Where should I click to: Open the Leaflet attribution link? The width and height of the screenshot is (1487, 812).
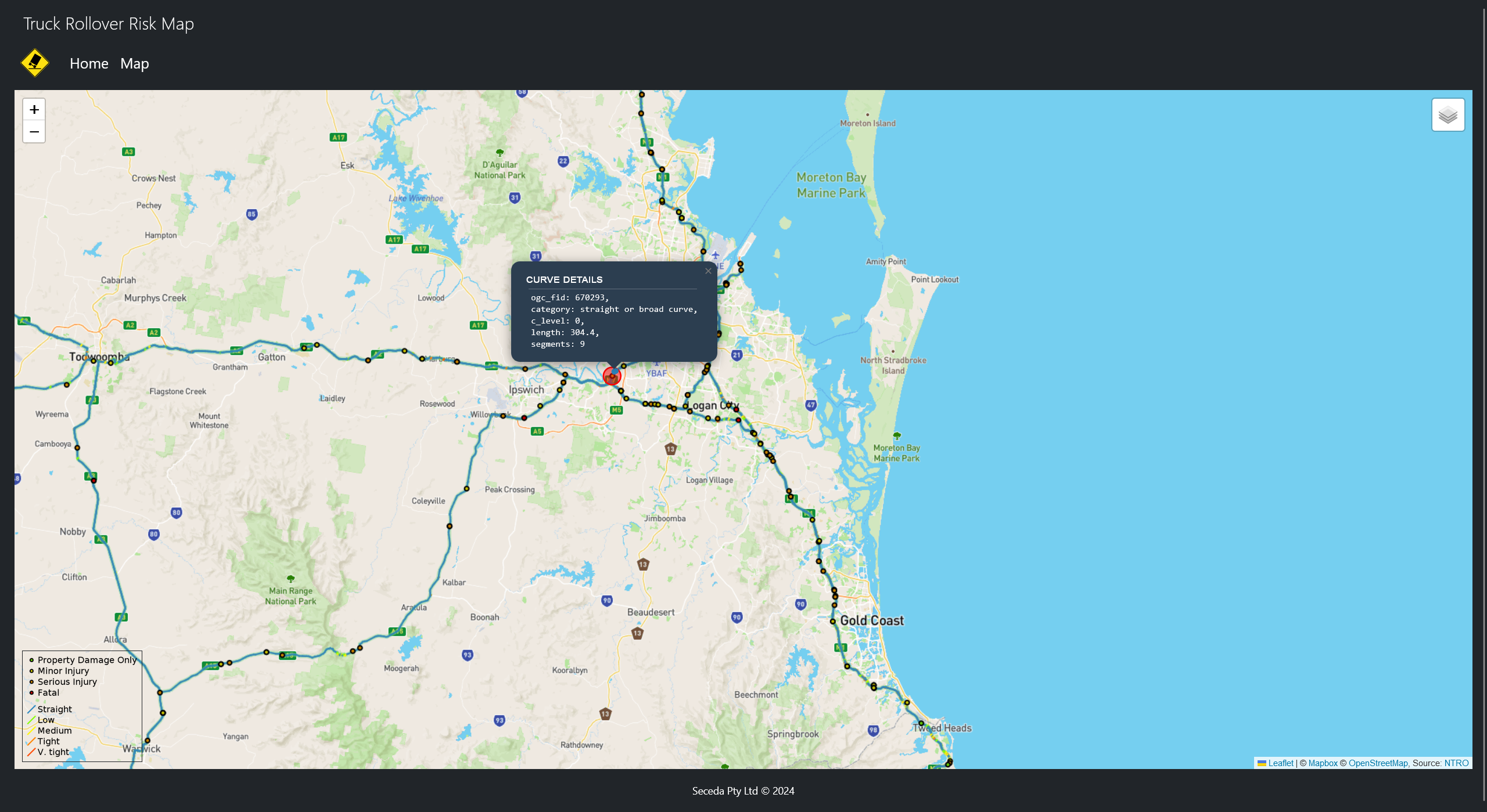click(x=1280, y=763)
